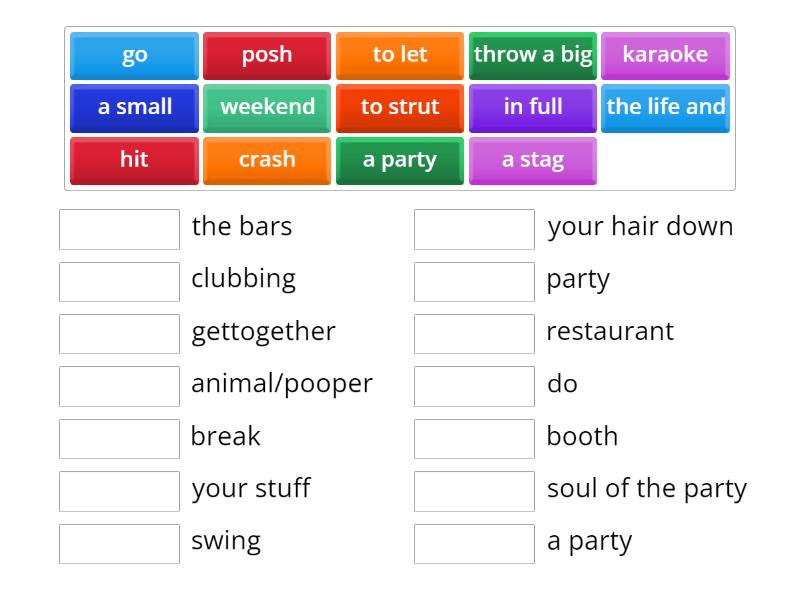Select the "hit" word tile
This screenshot has height=600, width=800.
pos(133,159)
